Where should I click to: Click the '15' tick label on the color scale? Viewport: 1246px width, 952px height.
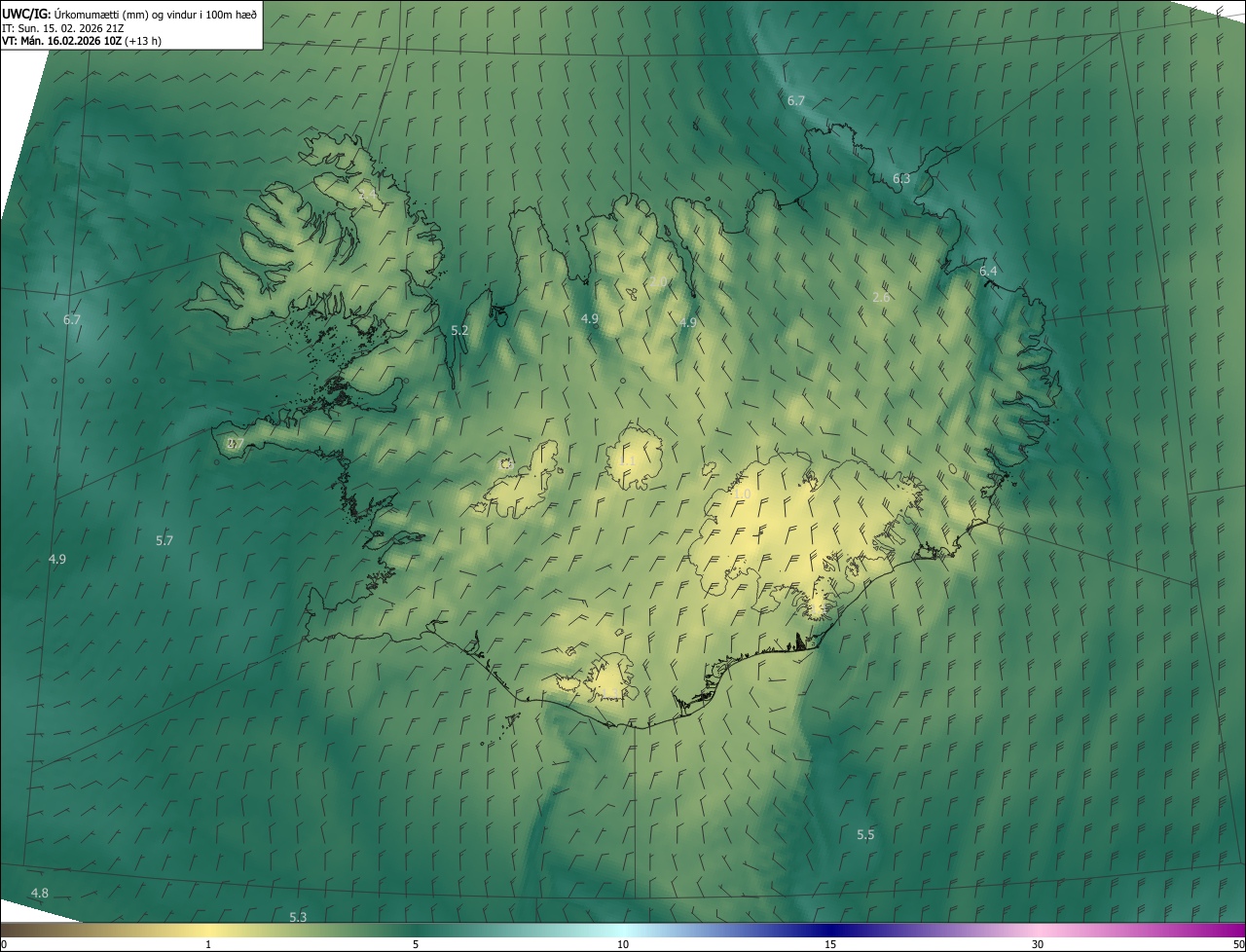(830, 944)
